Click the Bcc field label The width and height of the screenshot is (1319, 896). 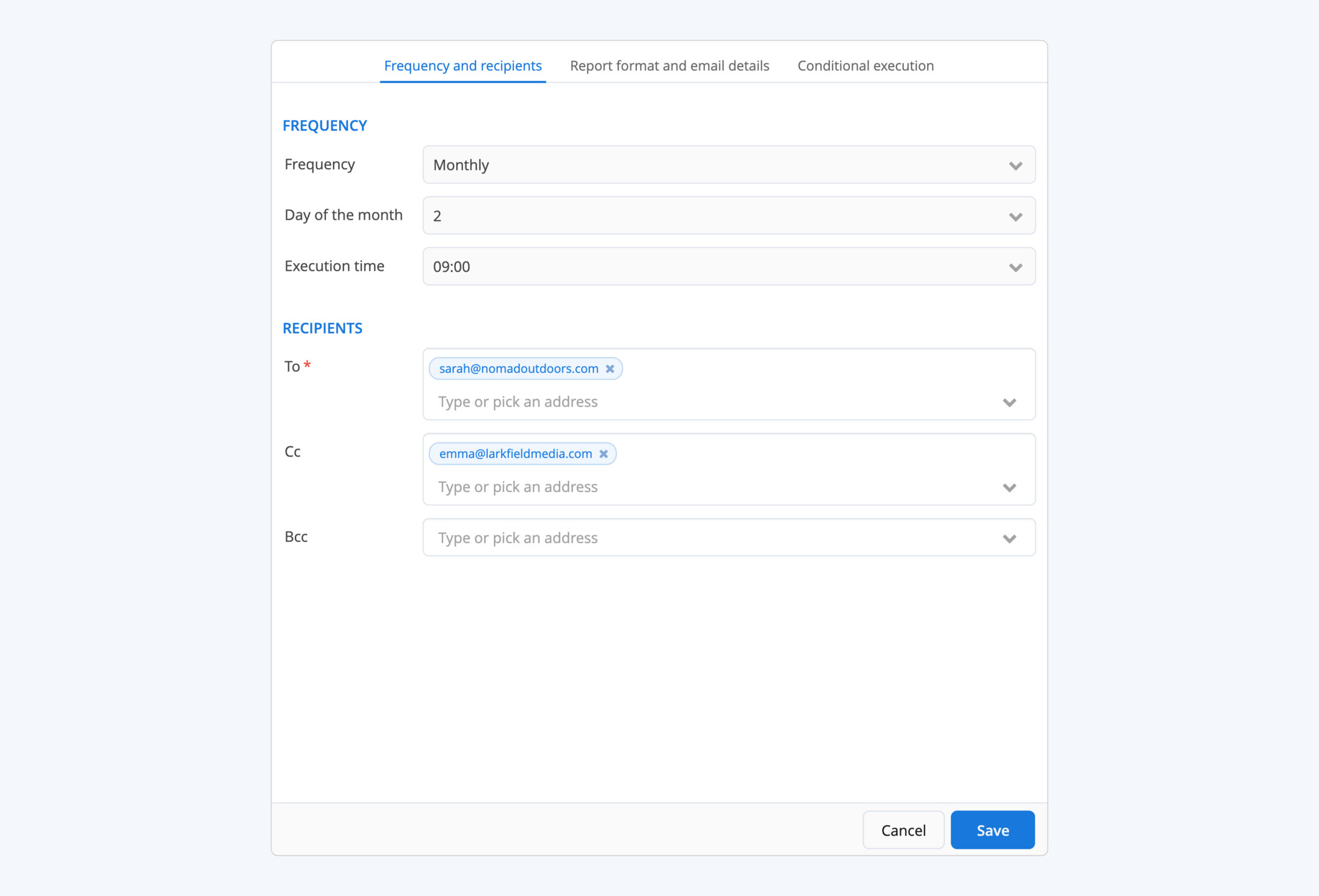tap(296, 537)
